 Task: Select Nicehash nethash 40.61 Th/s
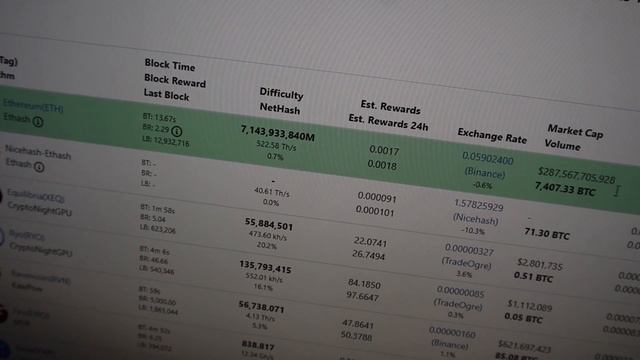pos(271,192)
